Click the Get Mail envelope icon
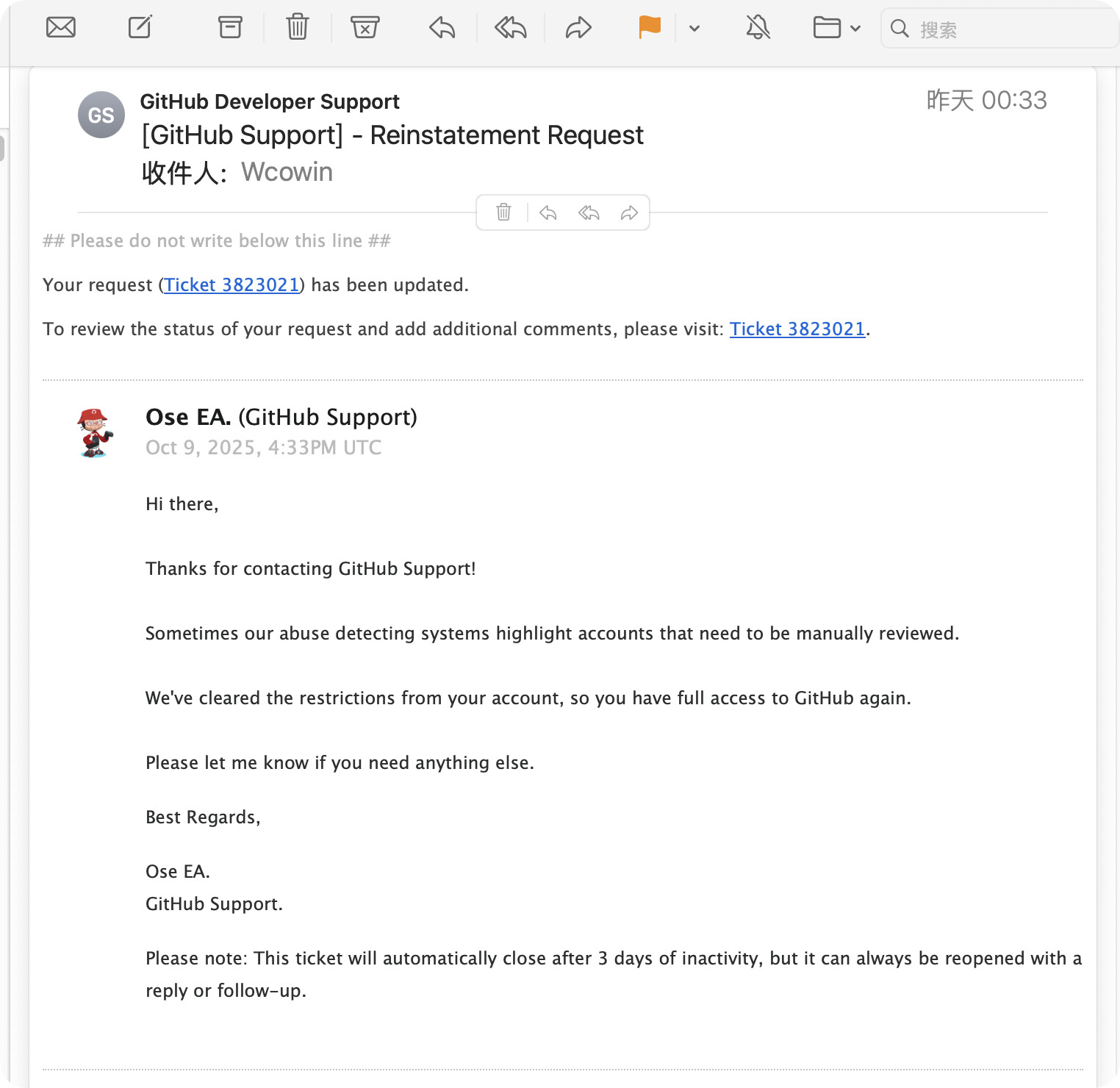This screenshot has width=1120, height=1088. click(x=61, y=28)
